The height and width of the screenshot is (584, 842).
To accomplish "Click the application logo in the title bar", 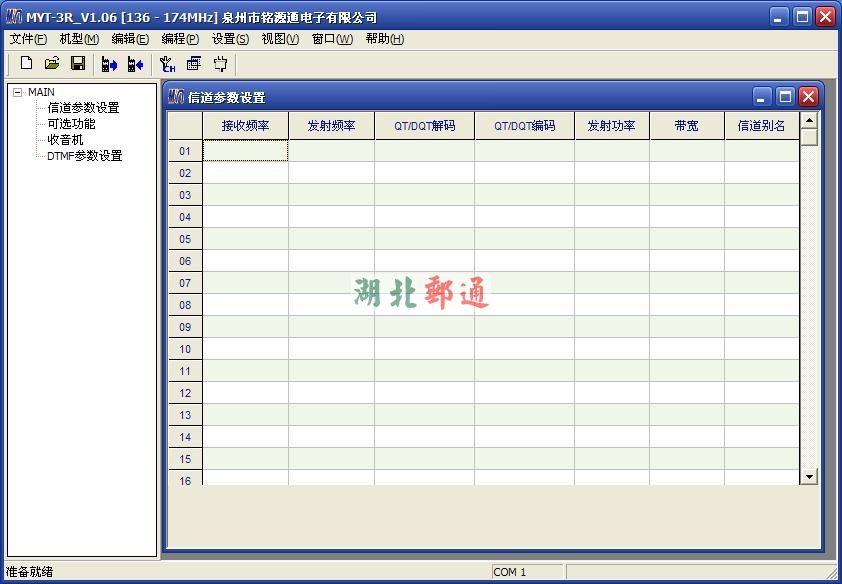I will pos(13,17).
